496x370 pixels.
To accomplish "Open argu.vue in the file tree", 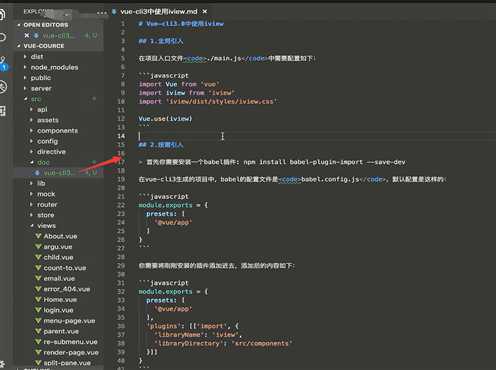I will [58, 247].
